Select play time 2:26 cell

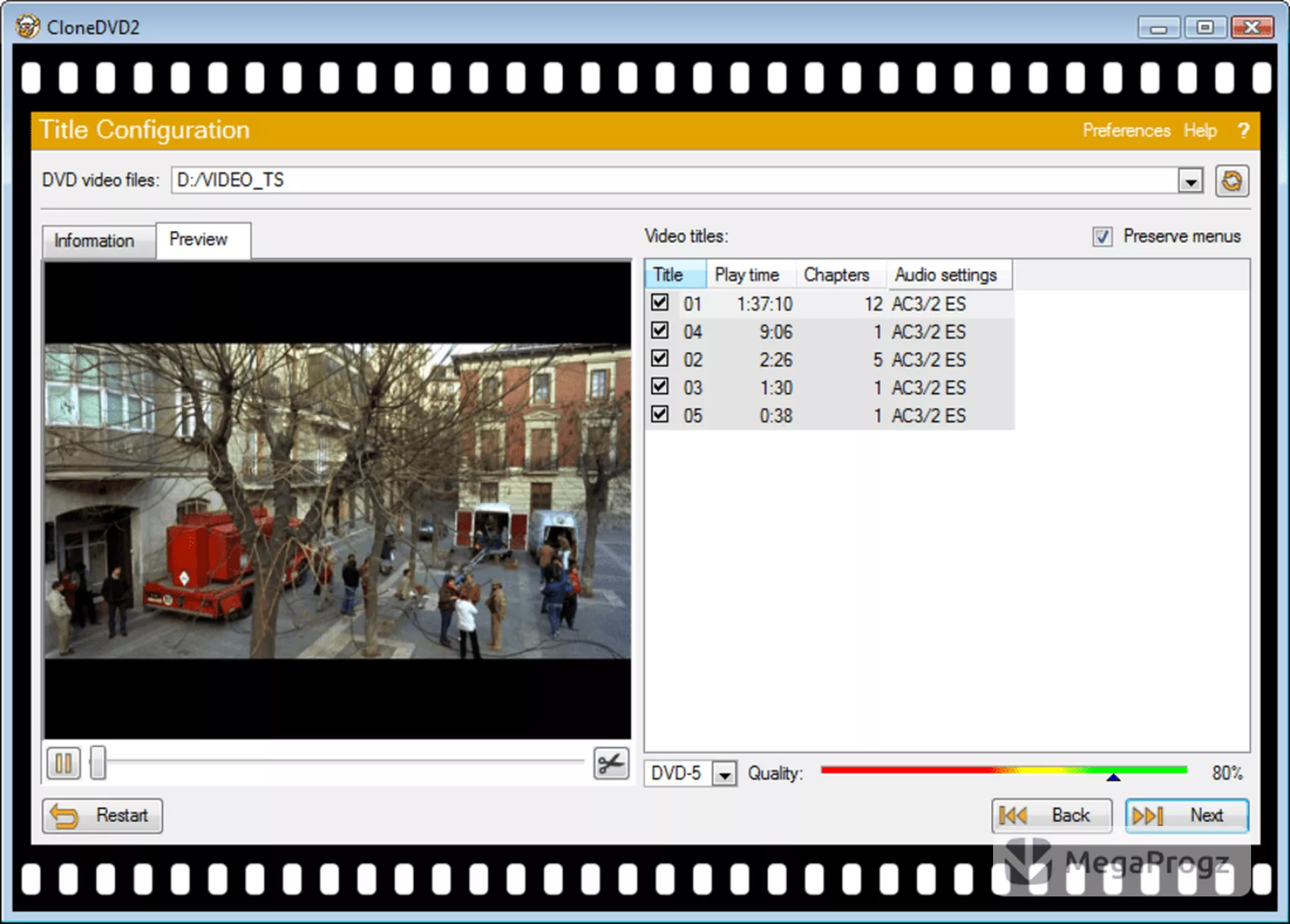(776, 360)
